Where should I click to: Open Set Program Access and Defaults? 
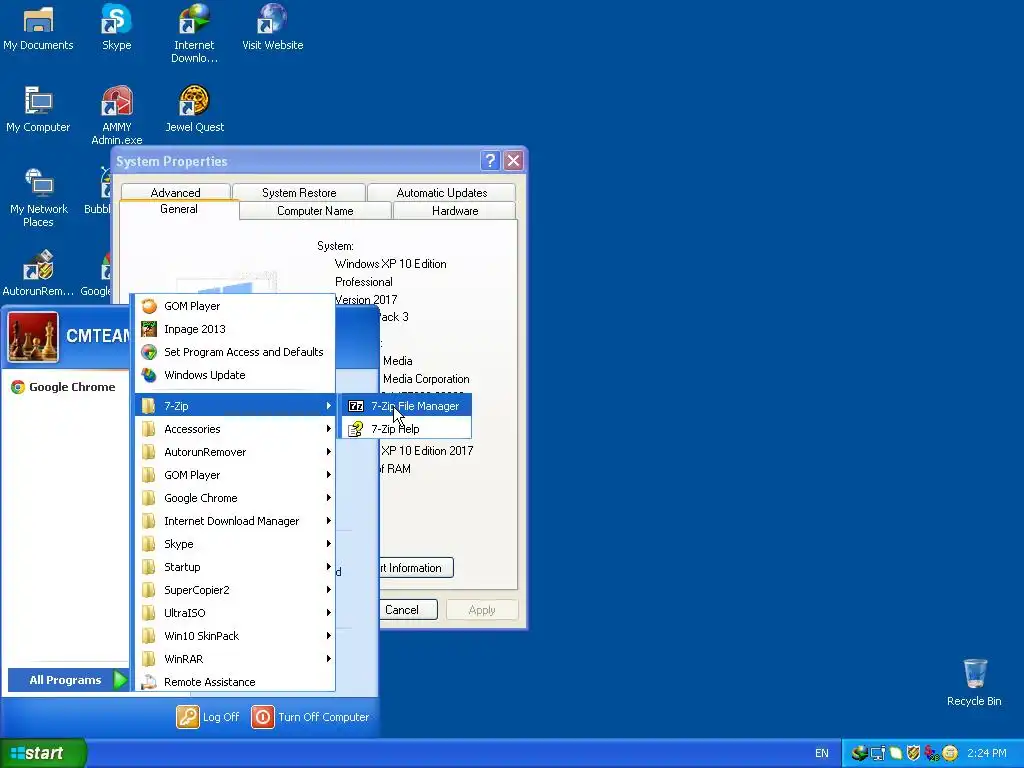pos(235,352)
